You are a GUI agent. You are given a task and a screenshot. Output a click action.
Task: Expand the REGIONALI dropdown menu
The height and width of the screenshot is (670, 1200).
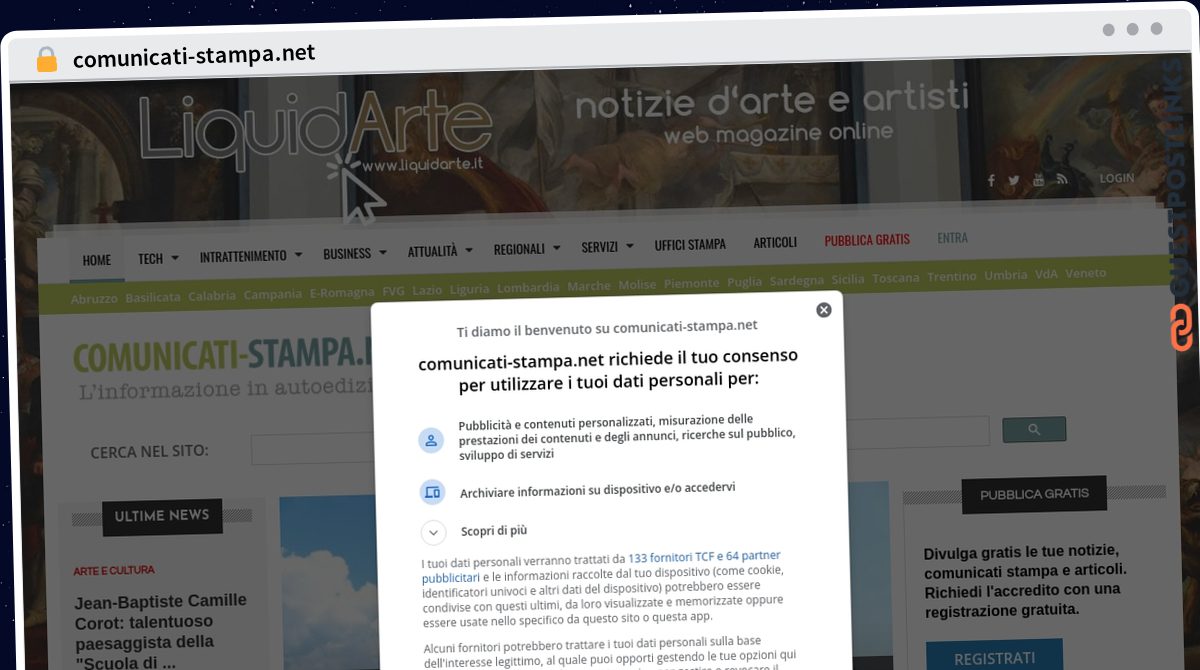(x=526, y=248)
